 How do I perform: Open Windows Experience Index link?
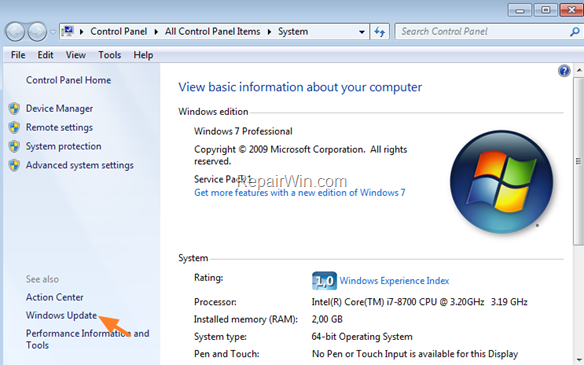tap(394, 281)
